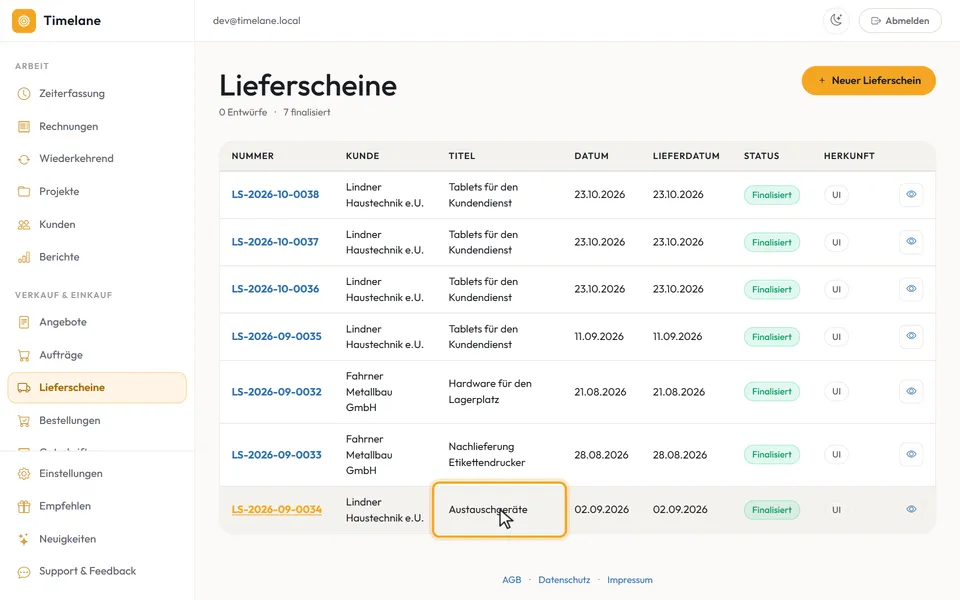Click the Finalisiert badge for LS-2026-09-0032
Viewport: 960px width, 600px height.
771,392
